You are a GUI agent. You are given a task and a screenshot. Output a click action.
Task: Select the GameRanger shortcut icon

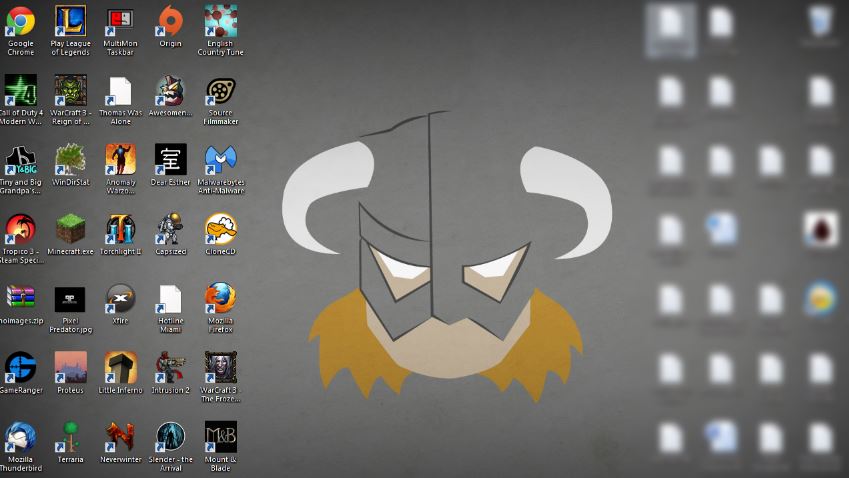coord(21,368)
